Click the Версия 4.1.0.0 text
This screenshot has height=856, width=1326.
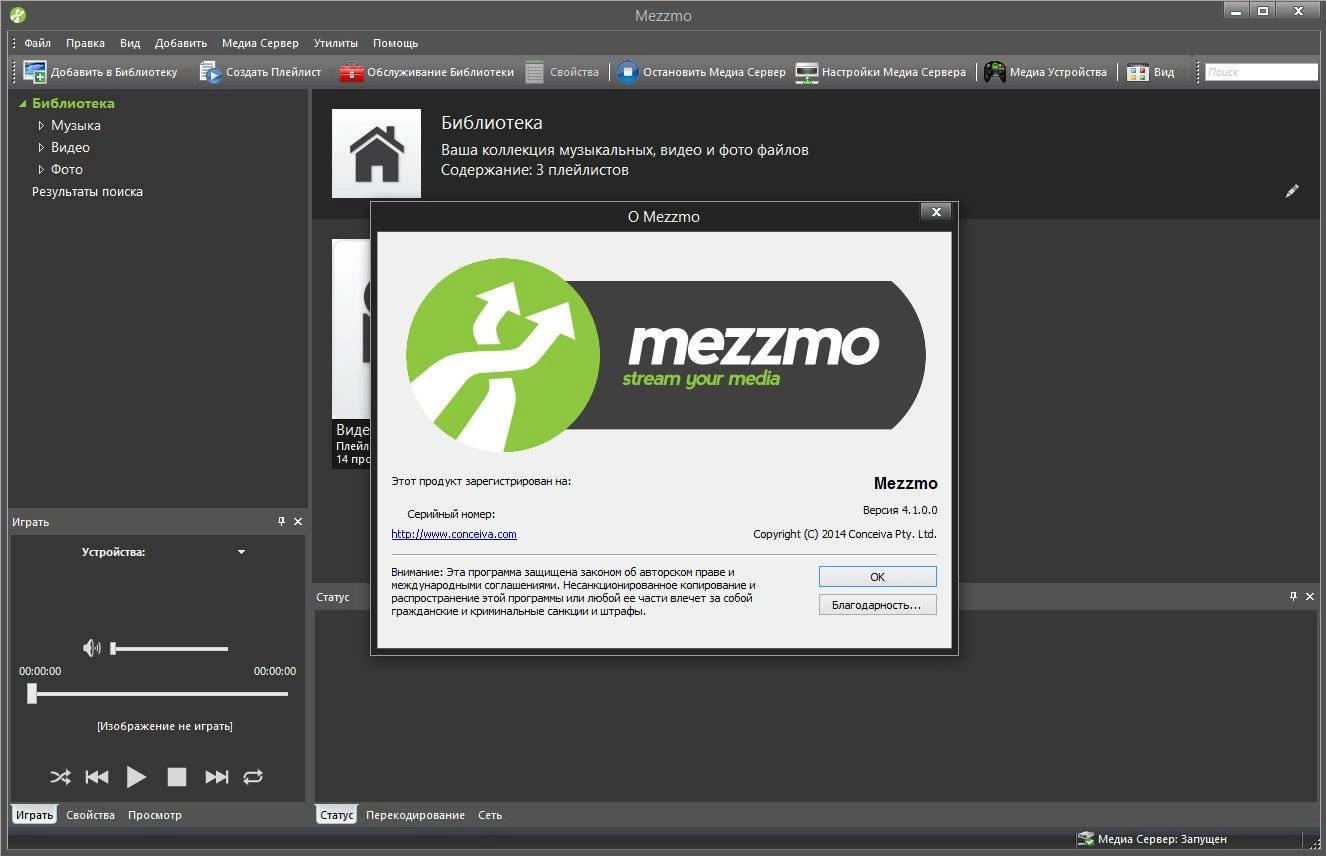[x=900, y=510]
